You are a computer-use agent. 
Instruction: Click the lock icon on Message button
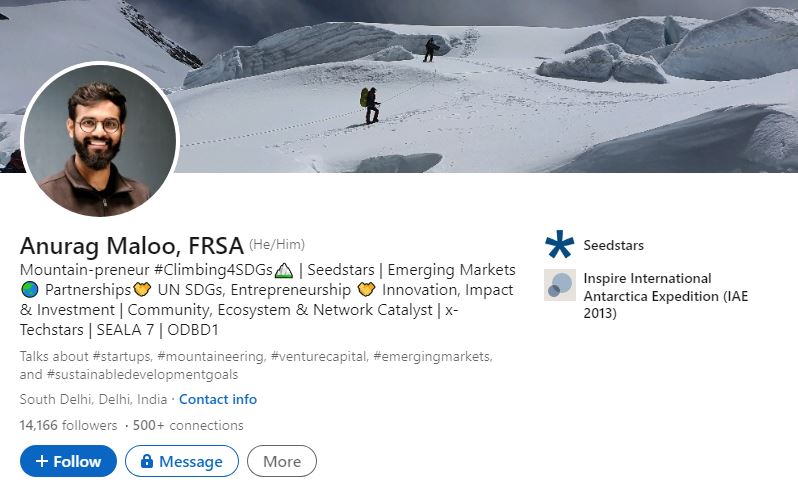[x=147, y=461]
